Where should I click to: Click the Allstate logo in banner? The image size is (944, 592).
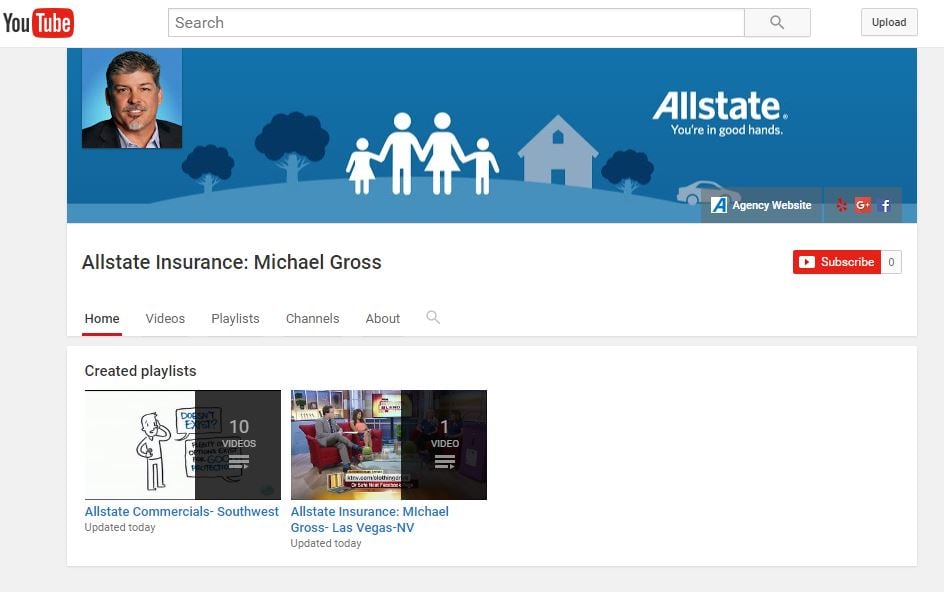720,113
